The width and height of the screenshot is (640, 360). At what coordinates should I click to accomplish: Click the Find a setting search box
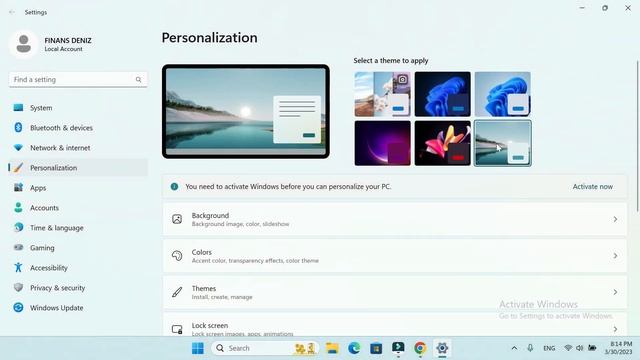(78, 80)
